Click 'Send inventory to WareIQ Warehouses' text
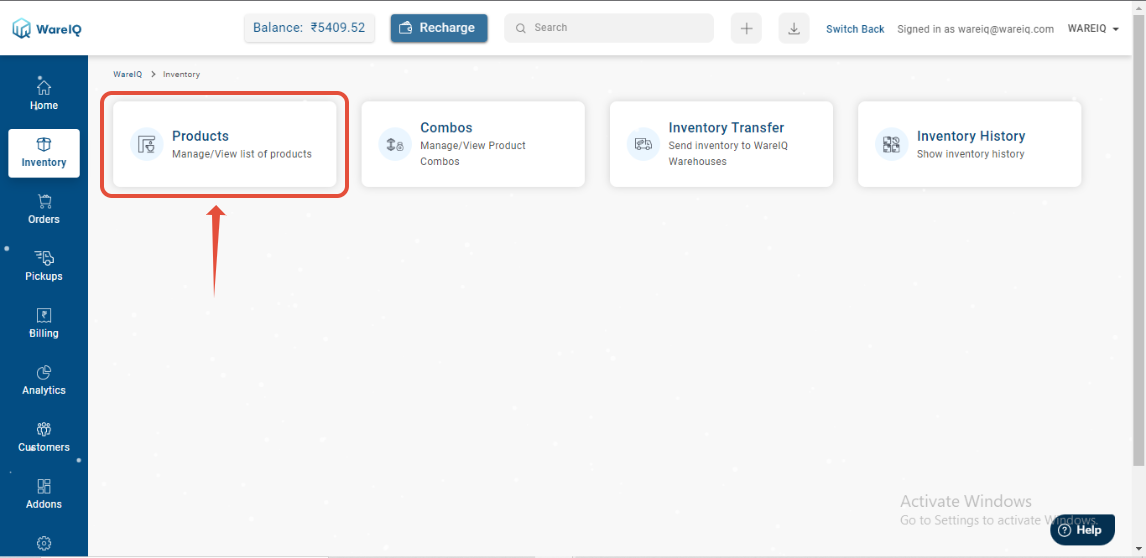 (x=728, y=154)
